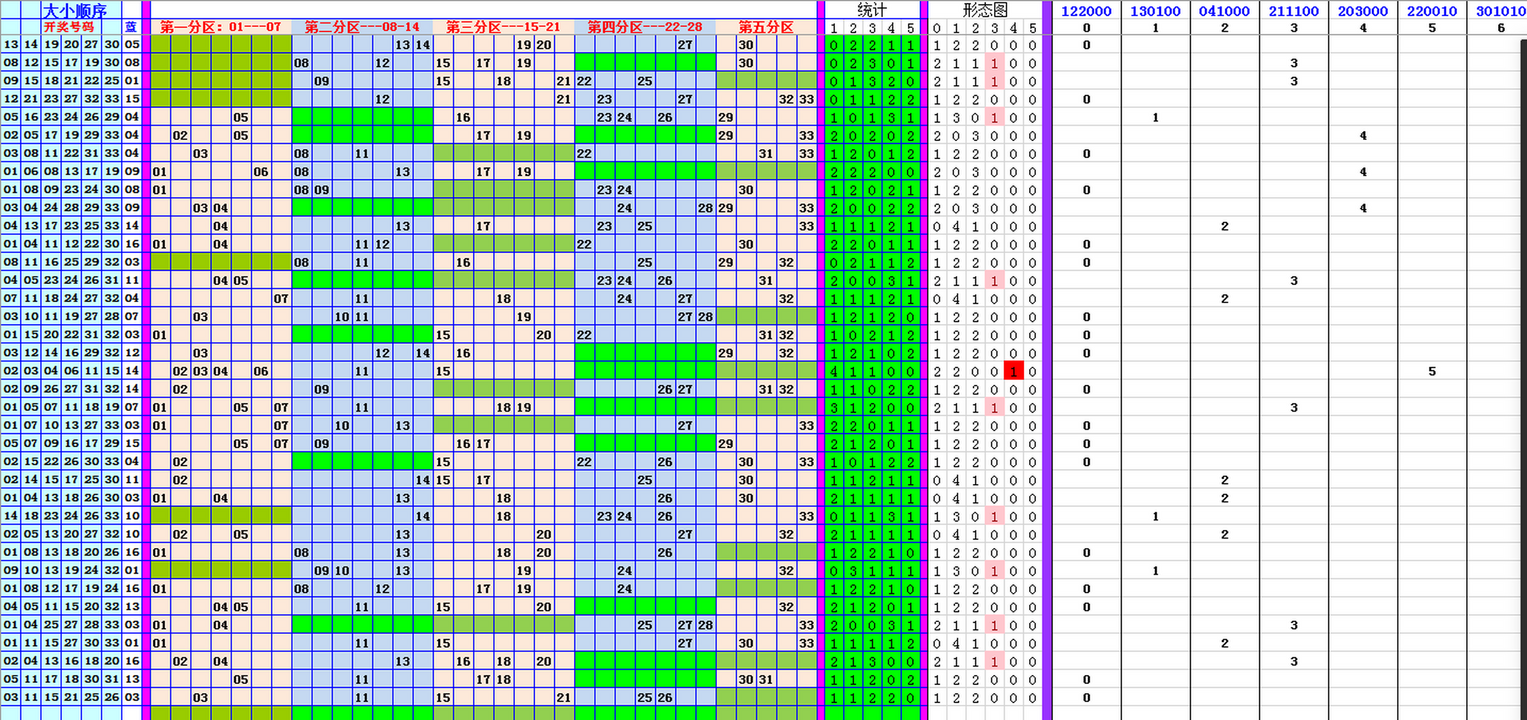Click the subheader 6 under 301010

[x=1500, y=27]
